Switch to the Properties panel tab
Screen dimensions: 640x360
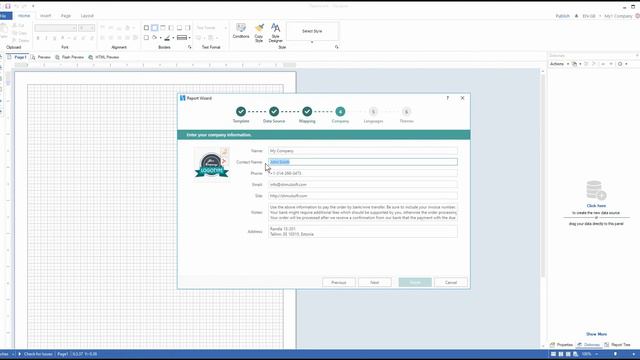pos(562,345)
